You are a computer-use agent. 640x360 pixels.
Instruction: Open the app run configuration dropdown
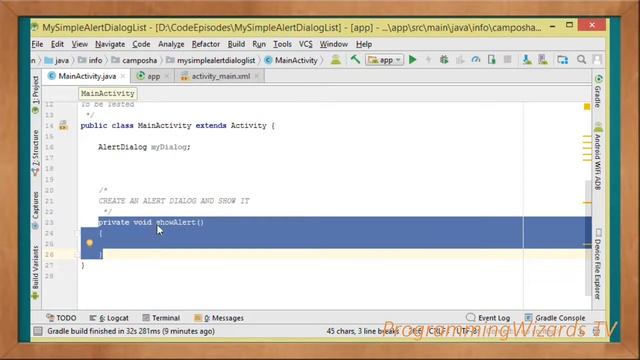point(384,60)
